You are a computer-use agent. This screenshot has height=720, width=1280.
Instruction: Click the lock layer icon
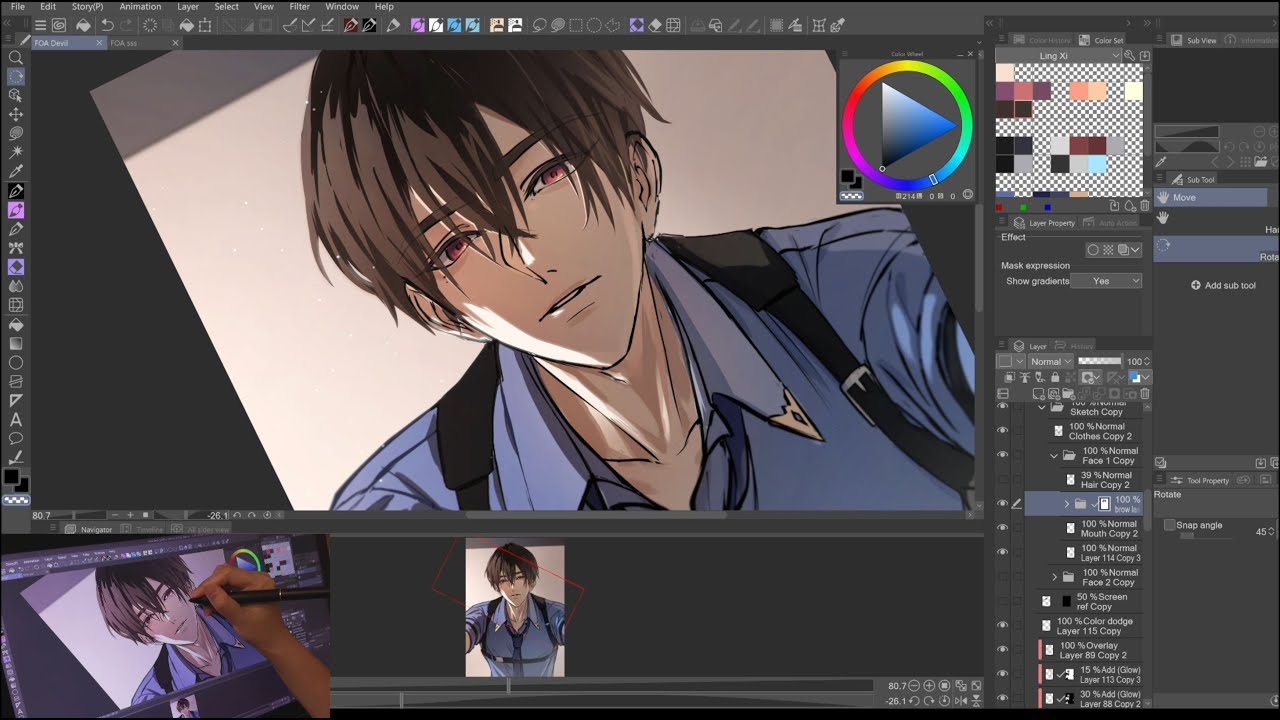point(1054,377)
